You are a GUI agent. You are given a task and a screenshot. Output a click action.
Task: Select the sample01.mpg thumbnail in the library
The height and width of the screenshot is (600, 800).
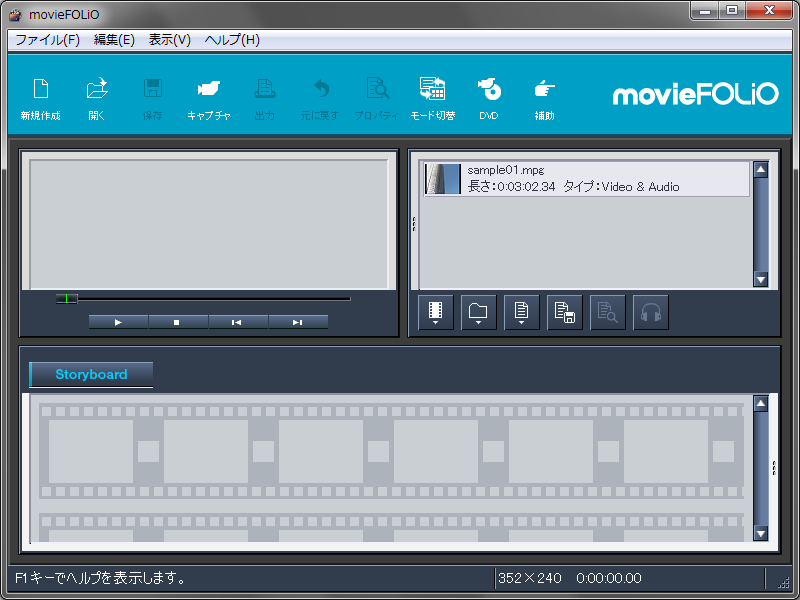(x=443, y=179)
